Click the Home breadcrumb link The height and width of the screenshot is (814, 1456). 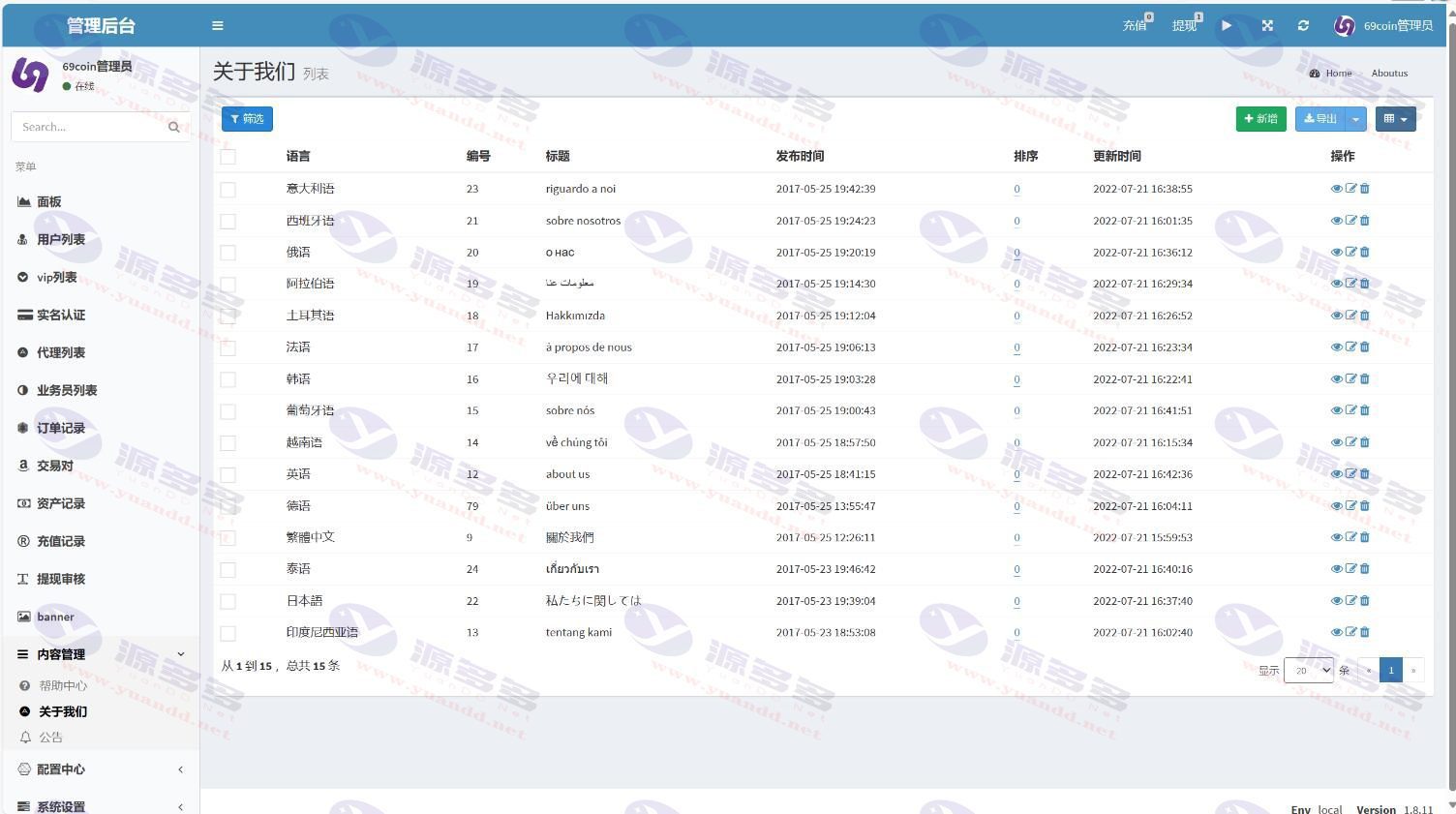(x=1330, y=74)
